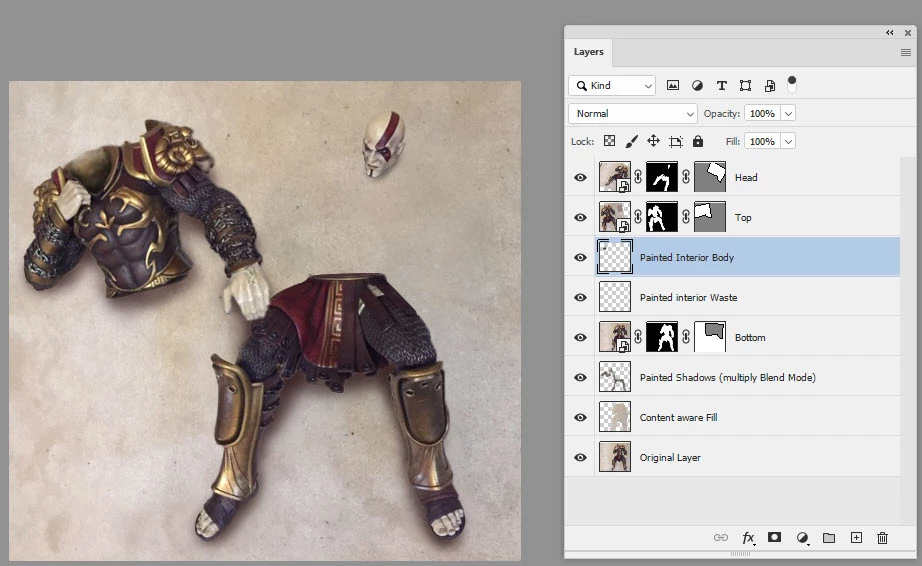Click the add layer style fx icon

(x=748, y=538)
